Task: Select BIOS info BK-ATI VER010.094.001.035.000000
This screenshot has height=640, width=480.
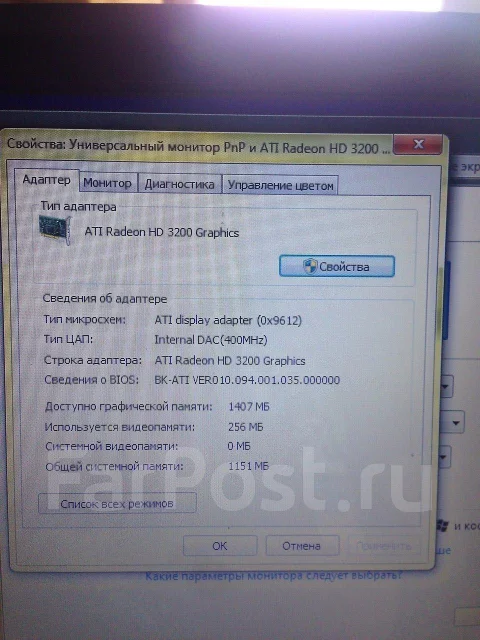Action: point(247,380)
